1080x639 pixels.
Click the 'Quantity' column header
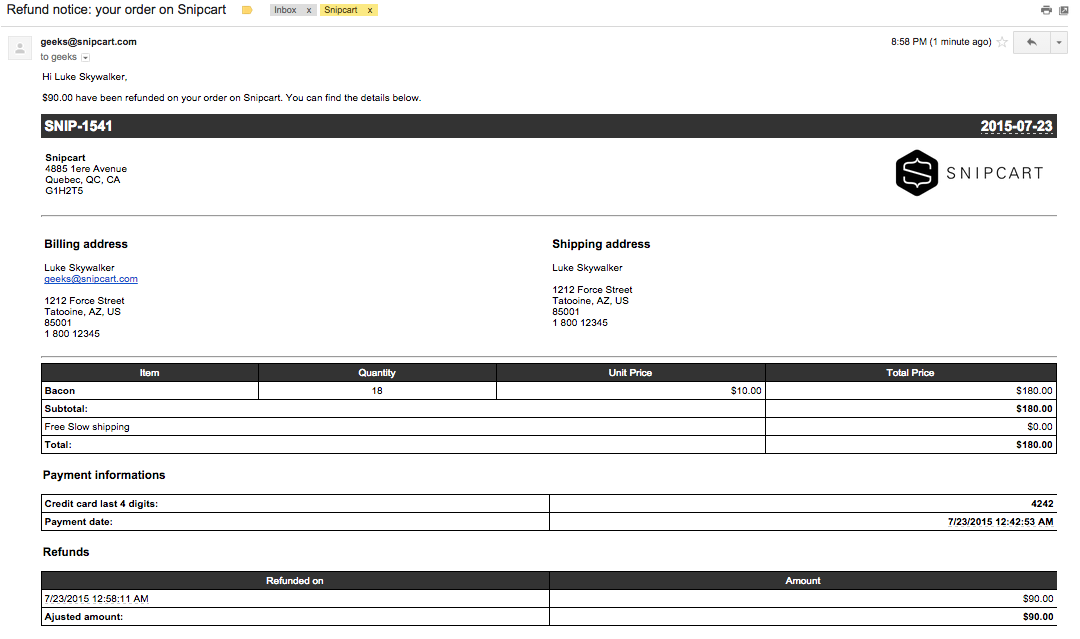[377, 373]
